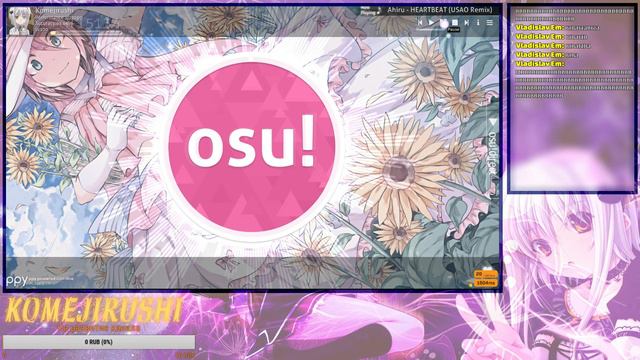640x360 pixels.
Task: Click the song progress bar under player controls
Action: tap(431, 29)
